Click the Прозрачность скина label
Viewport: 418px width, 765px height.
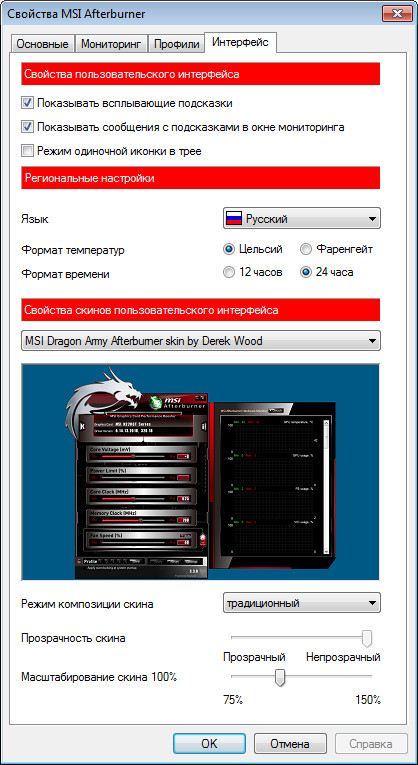[74, 638]
